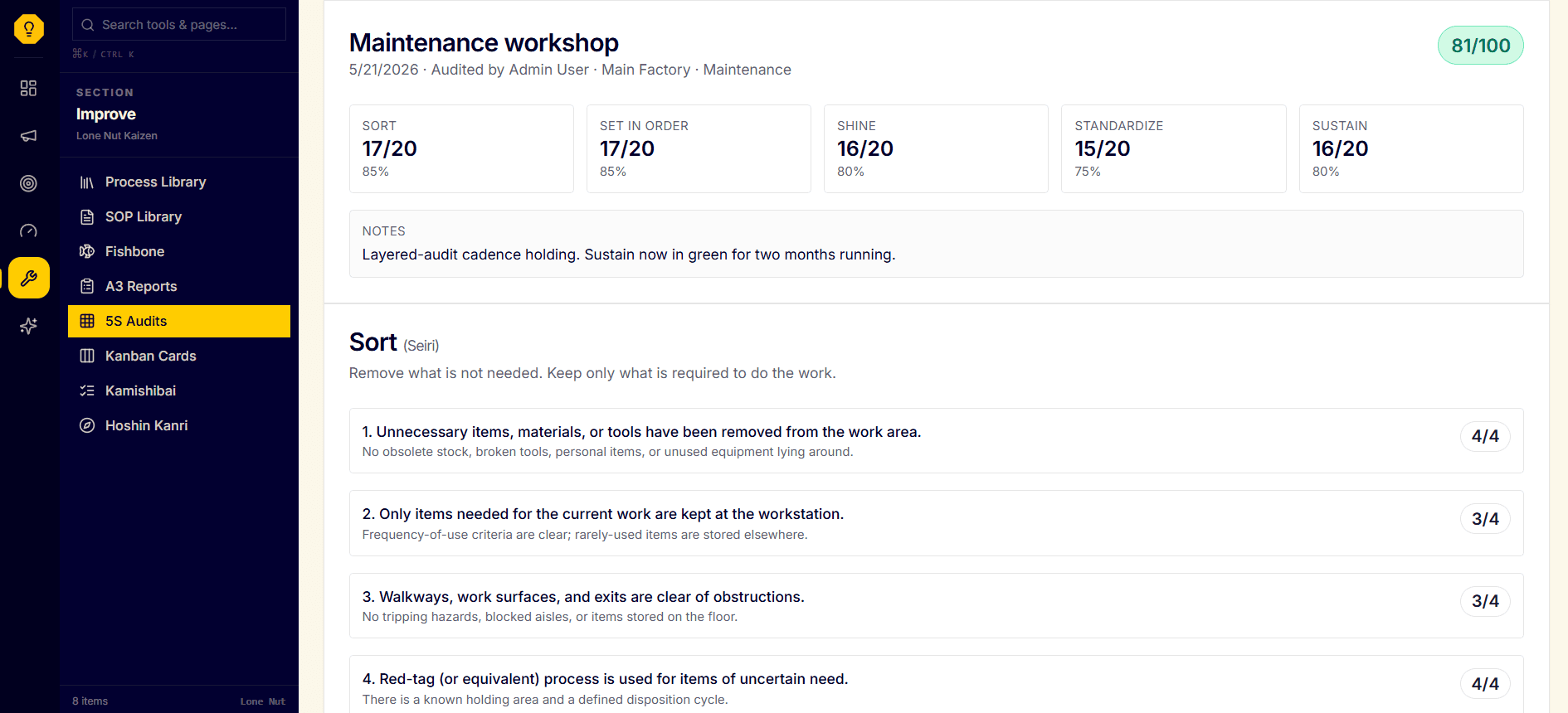Click the 81/100 total score badge

1480,46
